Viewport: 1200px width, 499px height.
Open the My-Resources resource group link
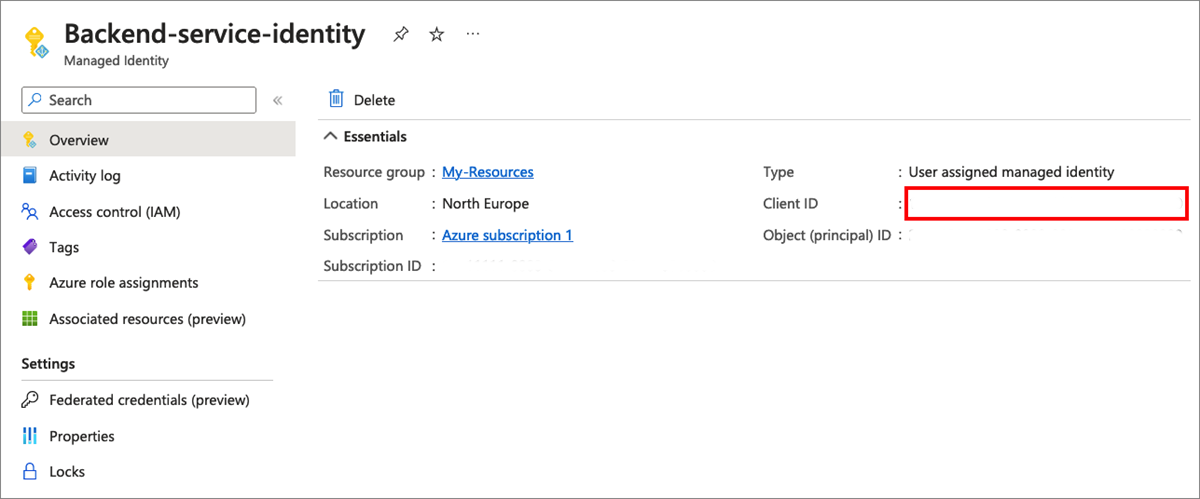[x=488, y=172]
